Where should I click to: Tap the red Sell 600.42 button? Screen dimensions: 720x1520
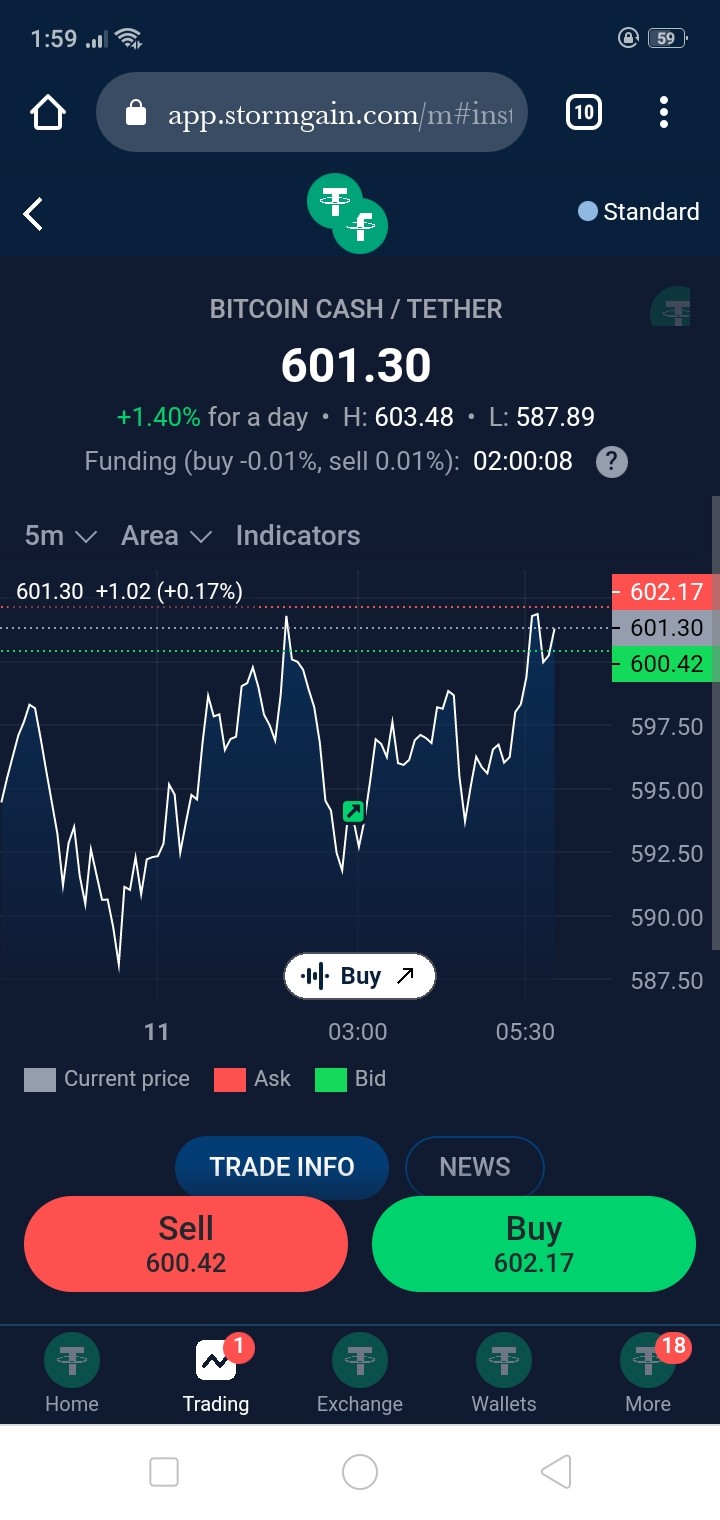pos(186,1244)
